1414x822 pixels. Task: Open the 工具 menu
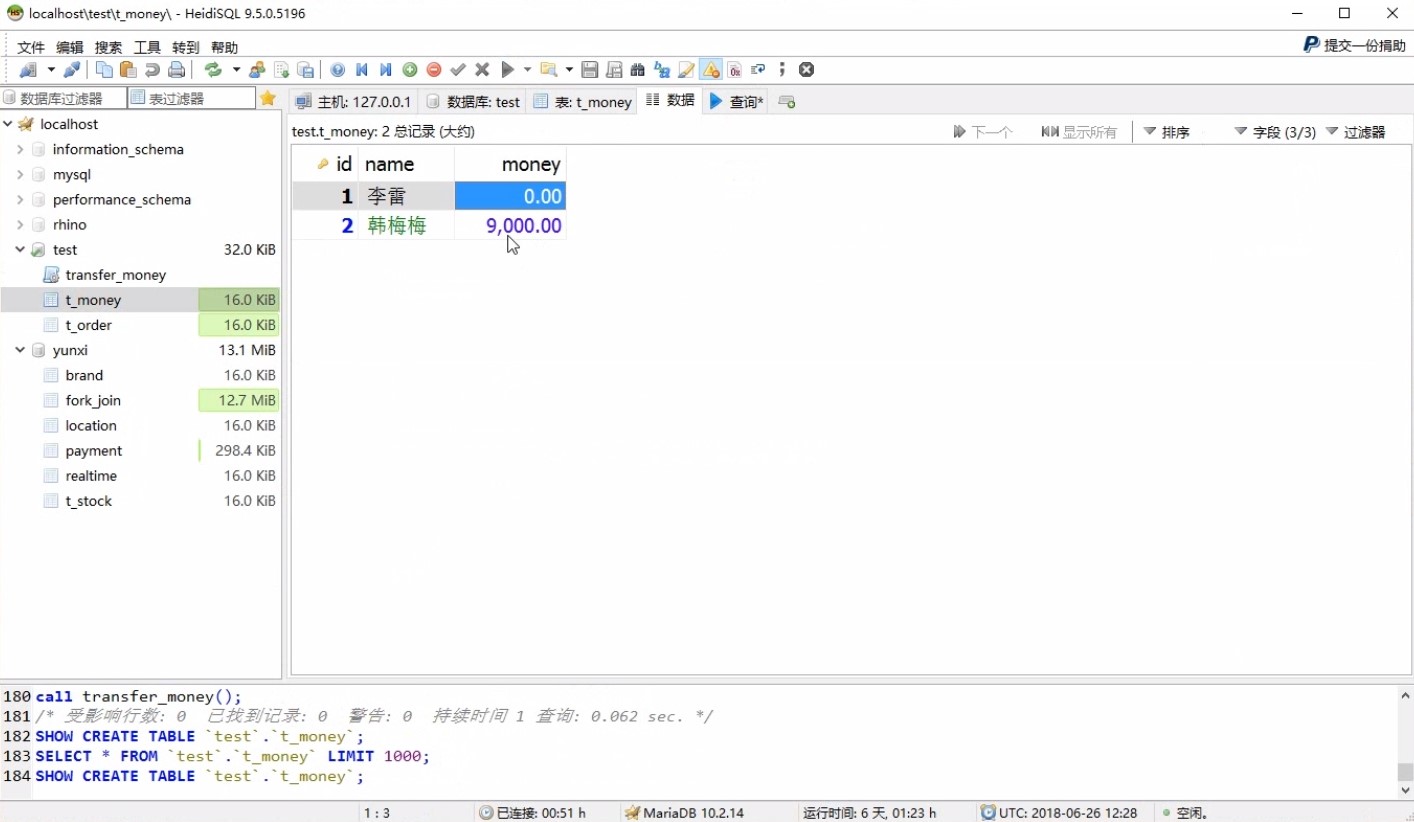pyautogui.click(x=147, y=47)
